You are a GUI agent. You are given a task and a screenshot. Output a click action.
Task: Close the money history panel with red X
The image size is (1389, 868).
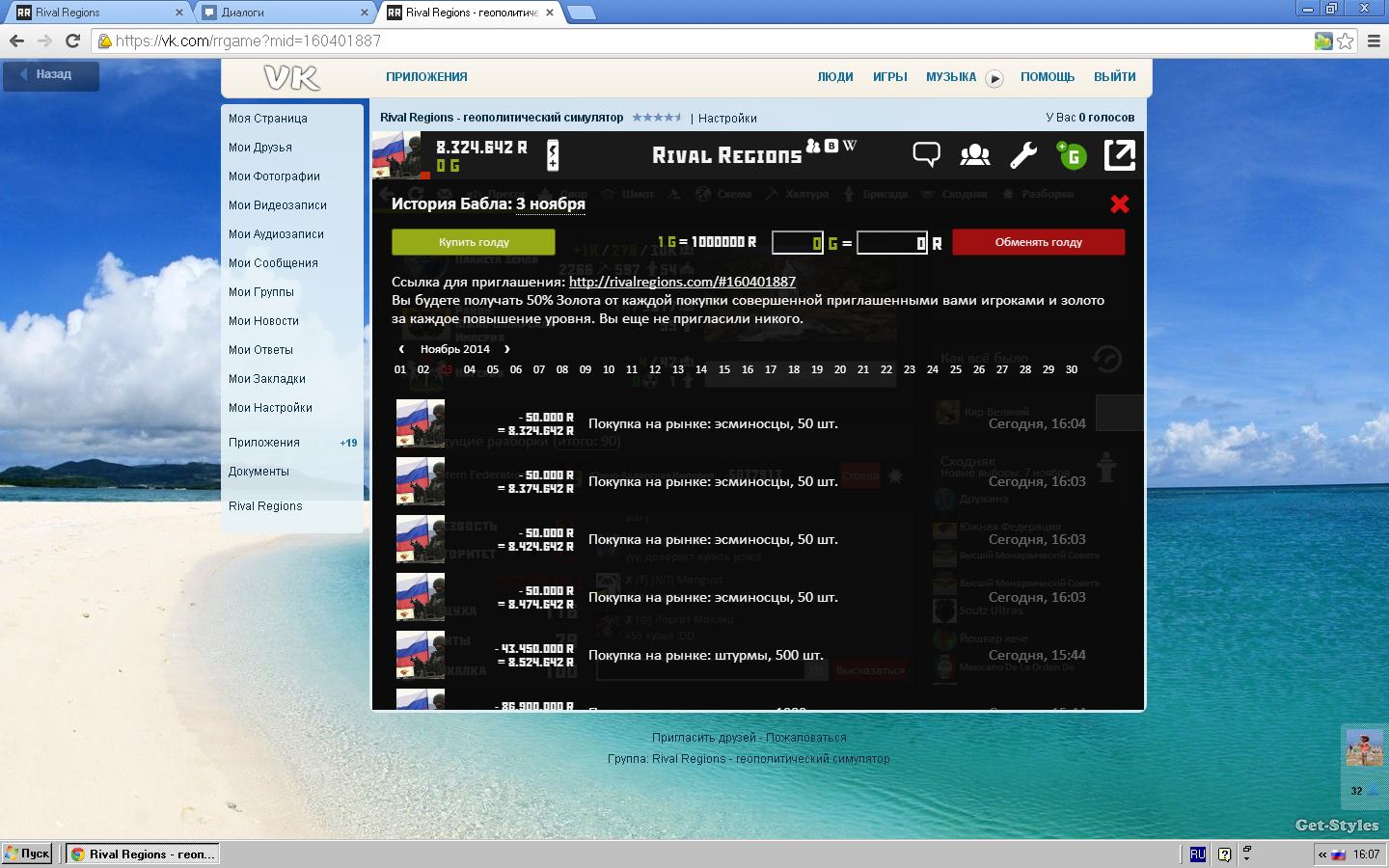1120,203
